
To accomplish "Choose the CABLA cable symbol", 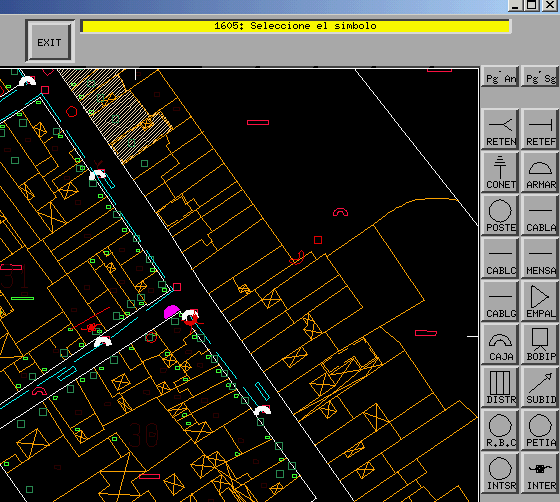I will [540, 215].
